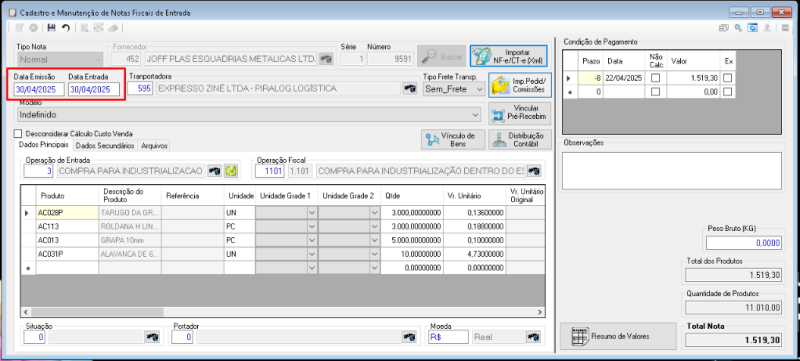
Task: Open the Transportadora lookup icon
Action: click(410, 89)
